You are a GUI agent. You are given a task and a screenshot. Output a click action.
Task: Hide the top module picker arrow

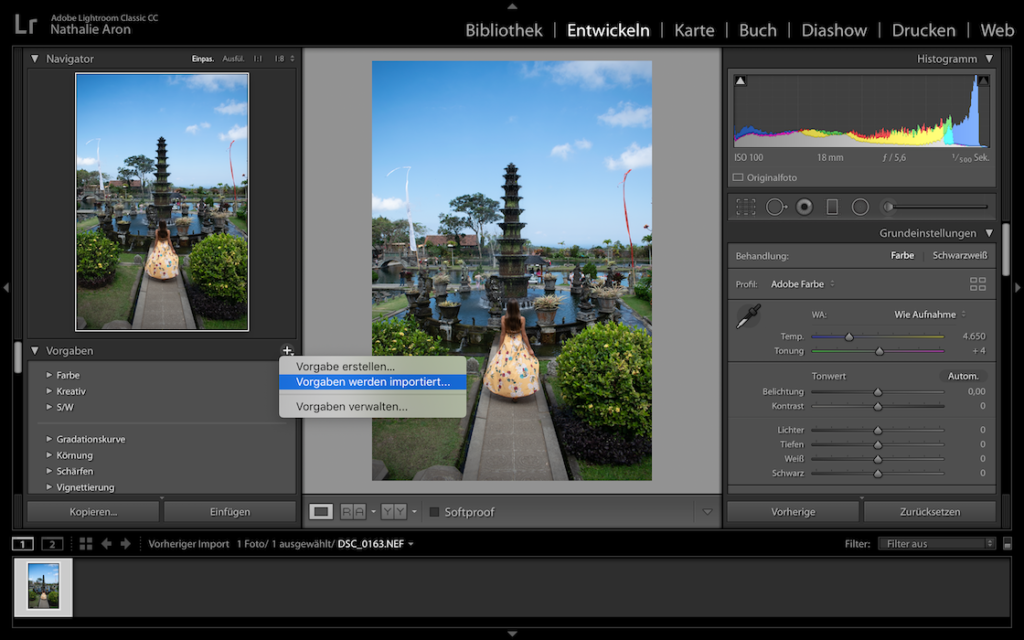[x=512, y=6]
